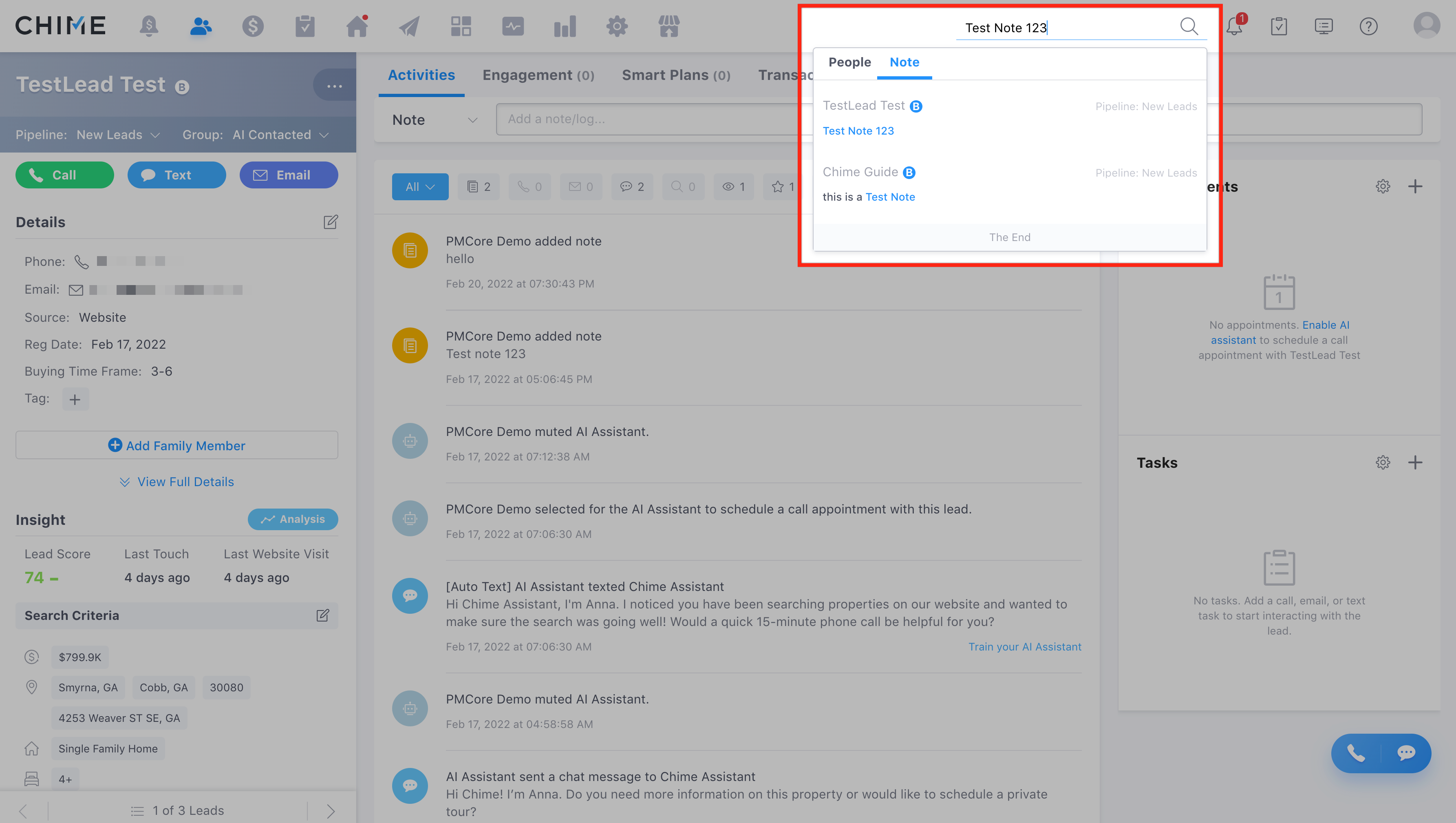Open the People contacts icon in top nav
1456x823 pixels.
201,26
